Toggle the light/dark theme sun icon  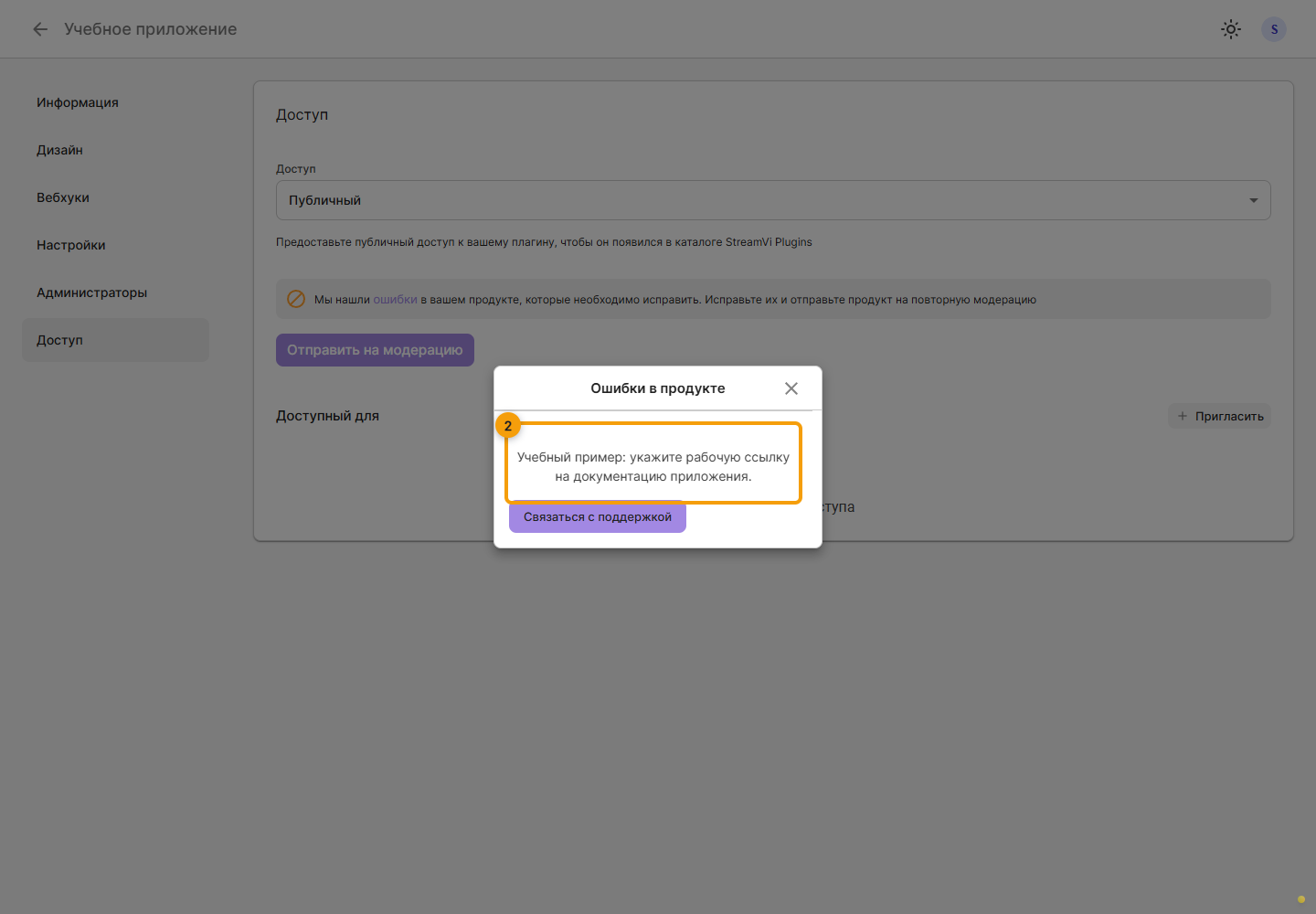[1231, 29]
